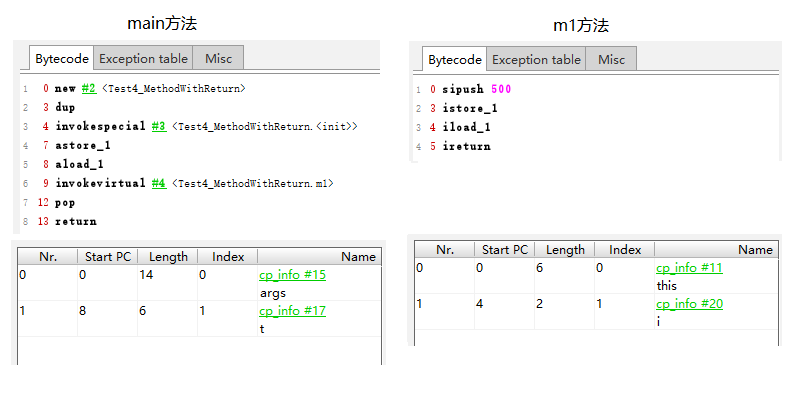
Task: Select the 'istore_1' instruction line
Action: 470,108
